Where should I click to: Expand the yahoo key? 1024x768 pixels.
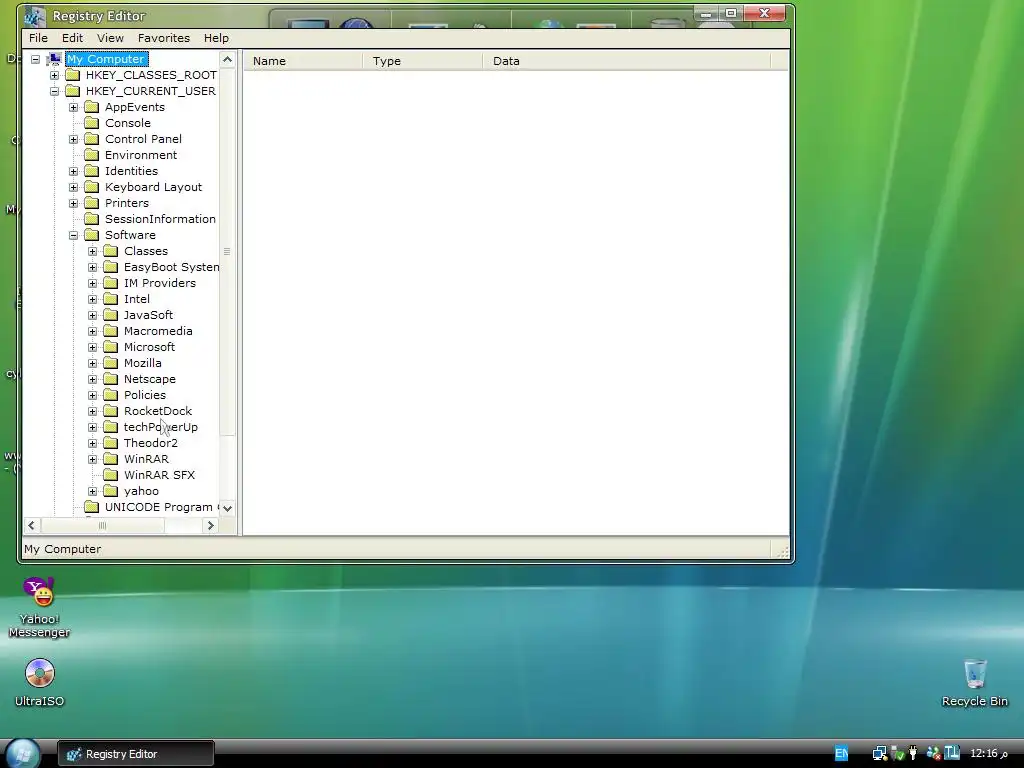click(x=93, y=491)
